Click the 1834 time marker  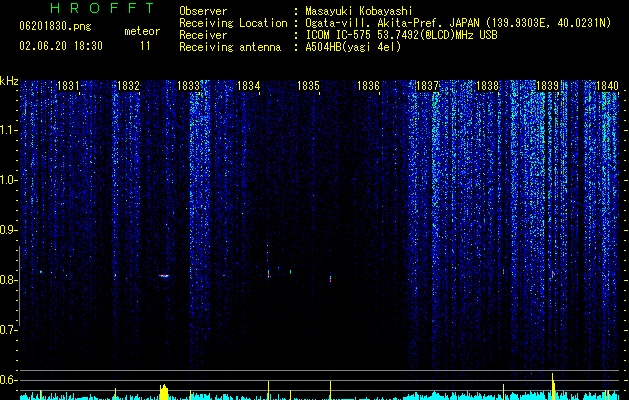tap(248, 86)
